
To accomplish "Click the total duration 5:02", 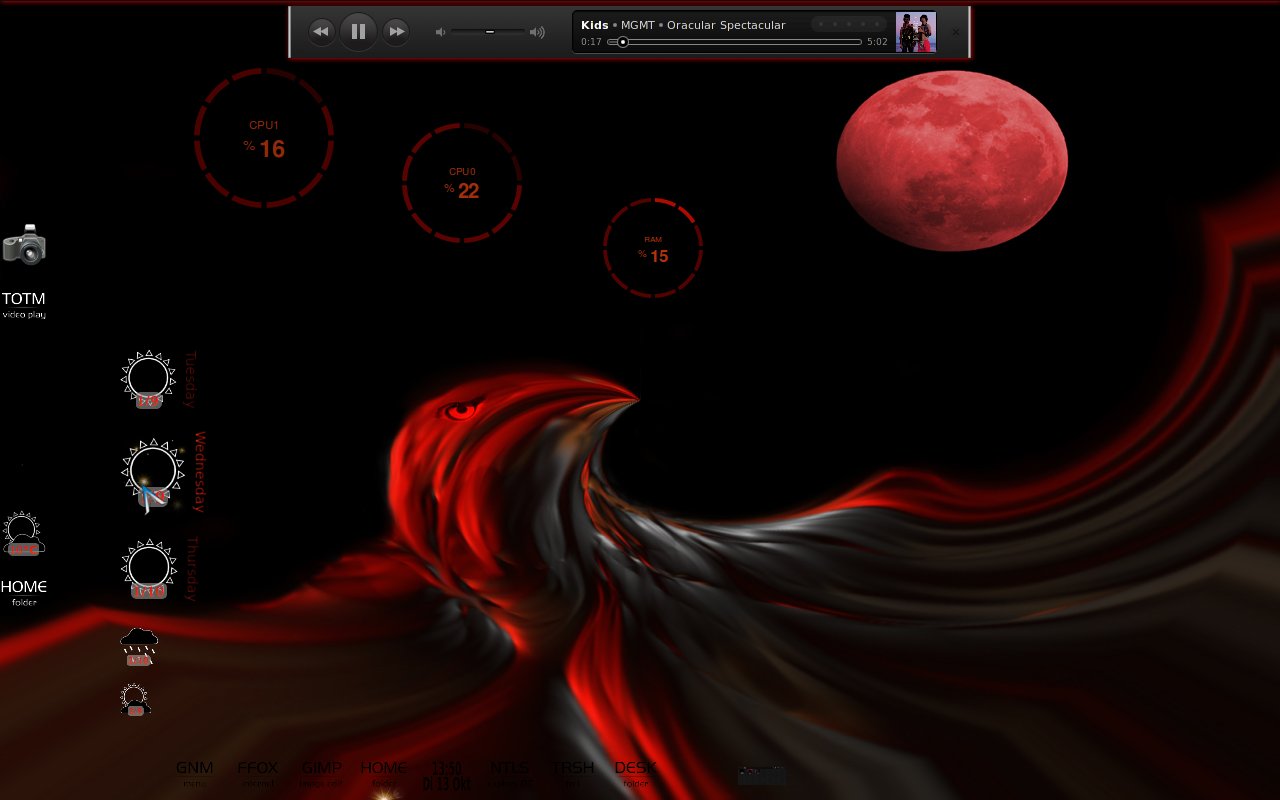I will coord(877,42).
